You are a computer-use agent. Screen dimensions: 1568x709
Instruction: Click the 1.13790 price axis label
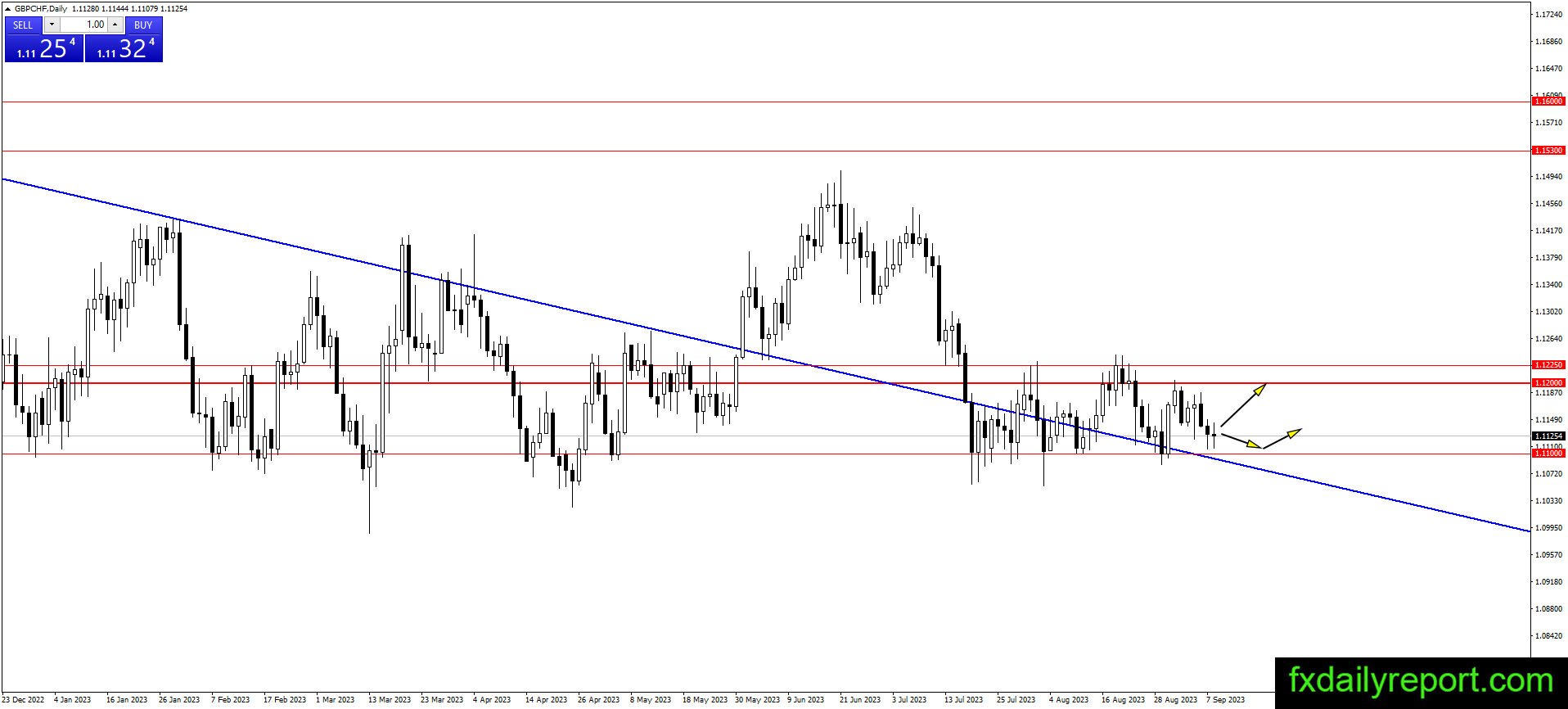[x=1548, y=258]
